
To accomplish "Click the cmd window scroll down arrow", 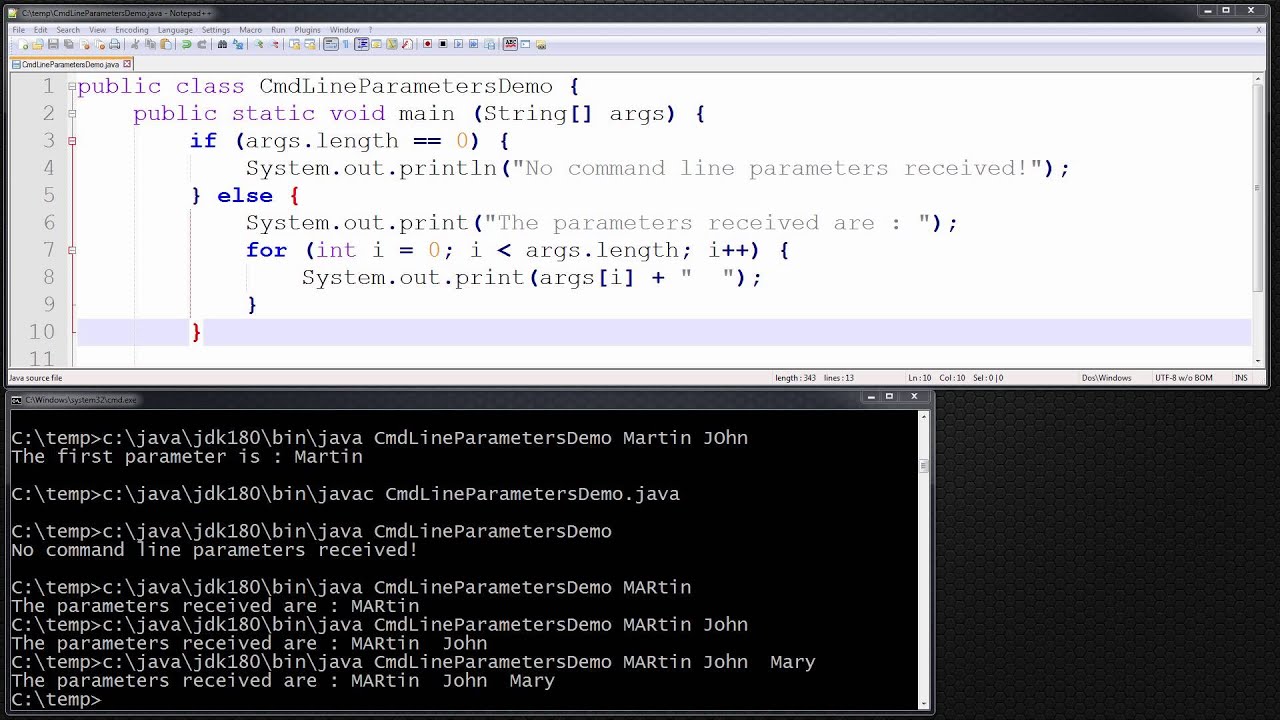I will [x=923, y=702].
